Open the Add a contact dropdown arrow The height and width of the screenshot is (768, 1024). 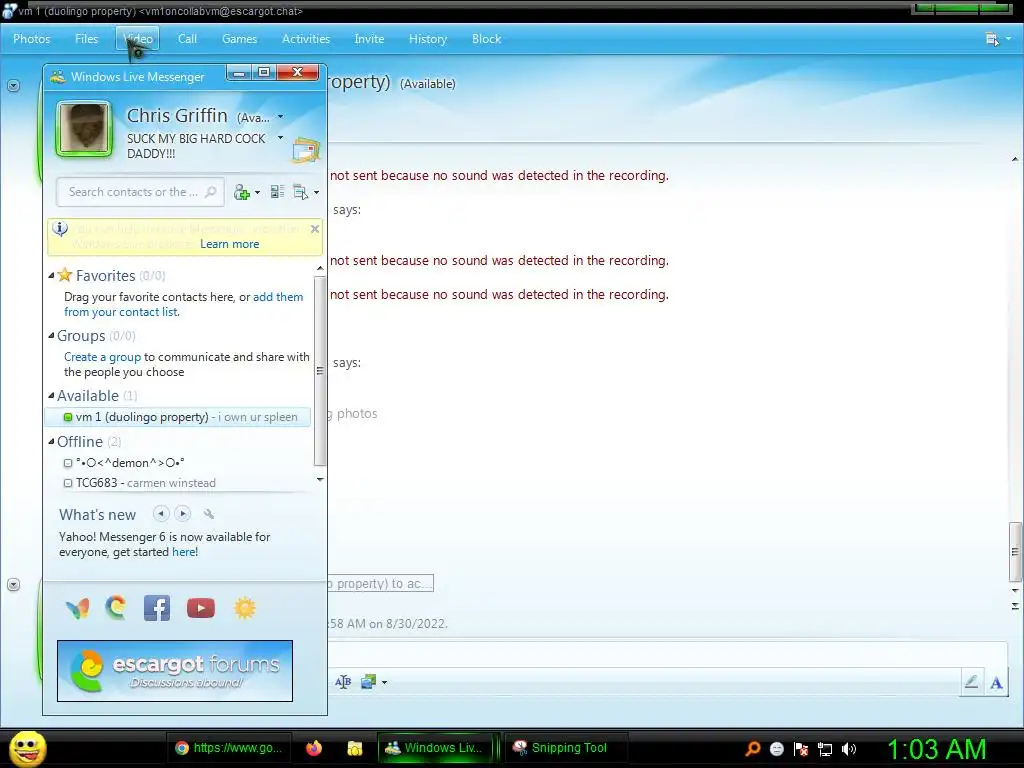pyautogui.click(x=257, y=193)
